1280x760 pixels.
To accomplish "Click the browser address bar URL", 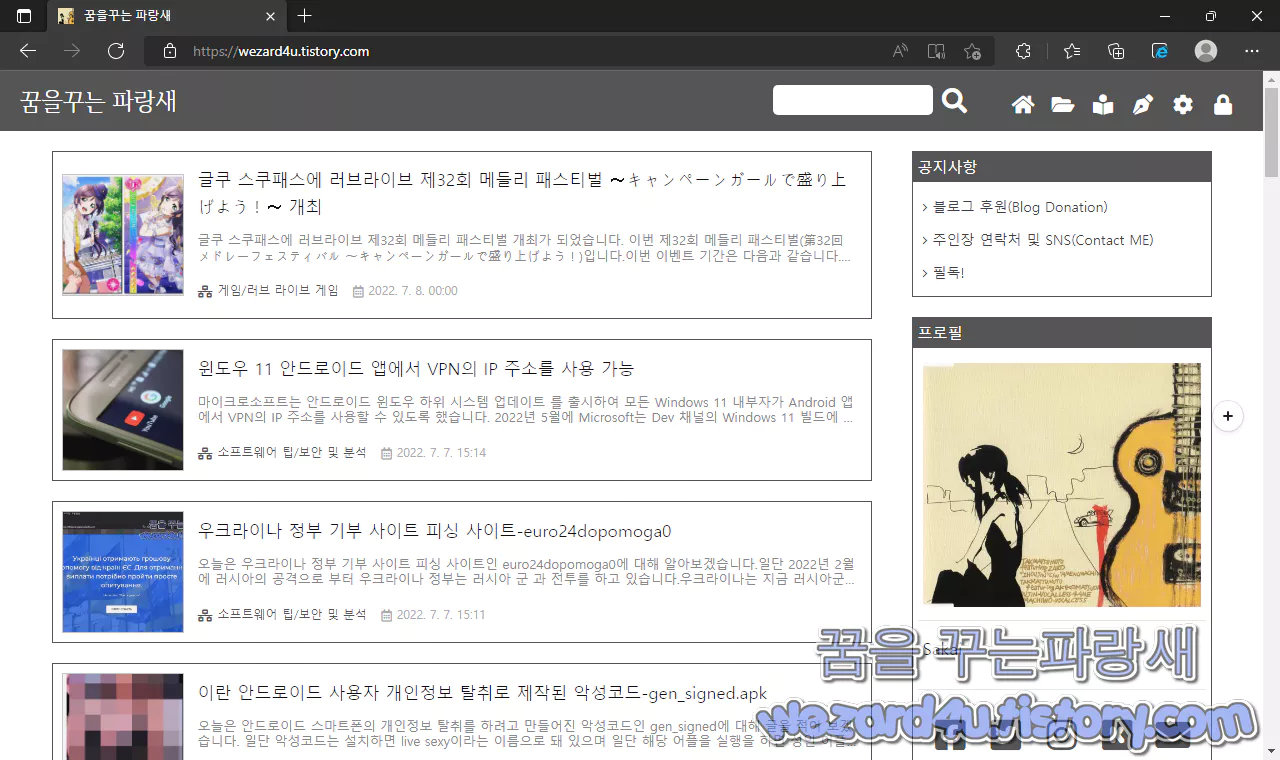I will point(281,51).
